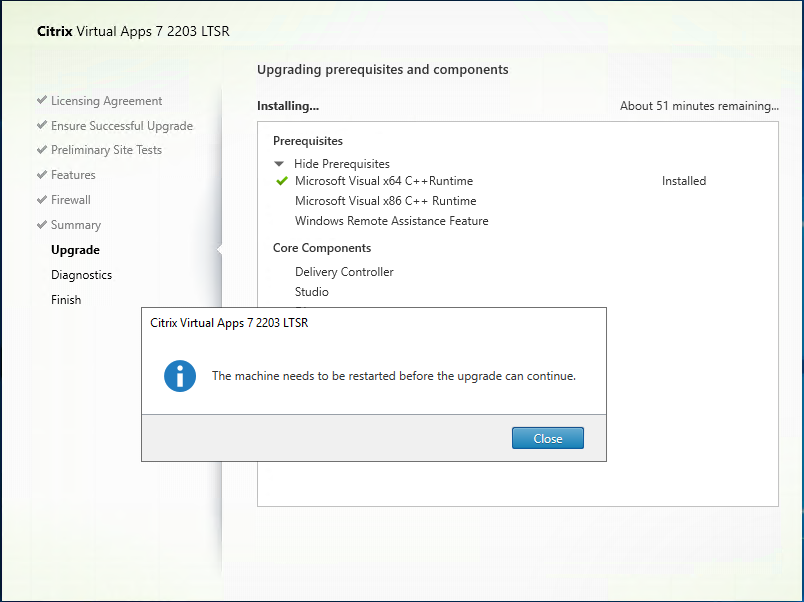Click the Installing... status label
The height and width of the screenshot is (602, 804).
pyautogui.click(x=288, y=106)
